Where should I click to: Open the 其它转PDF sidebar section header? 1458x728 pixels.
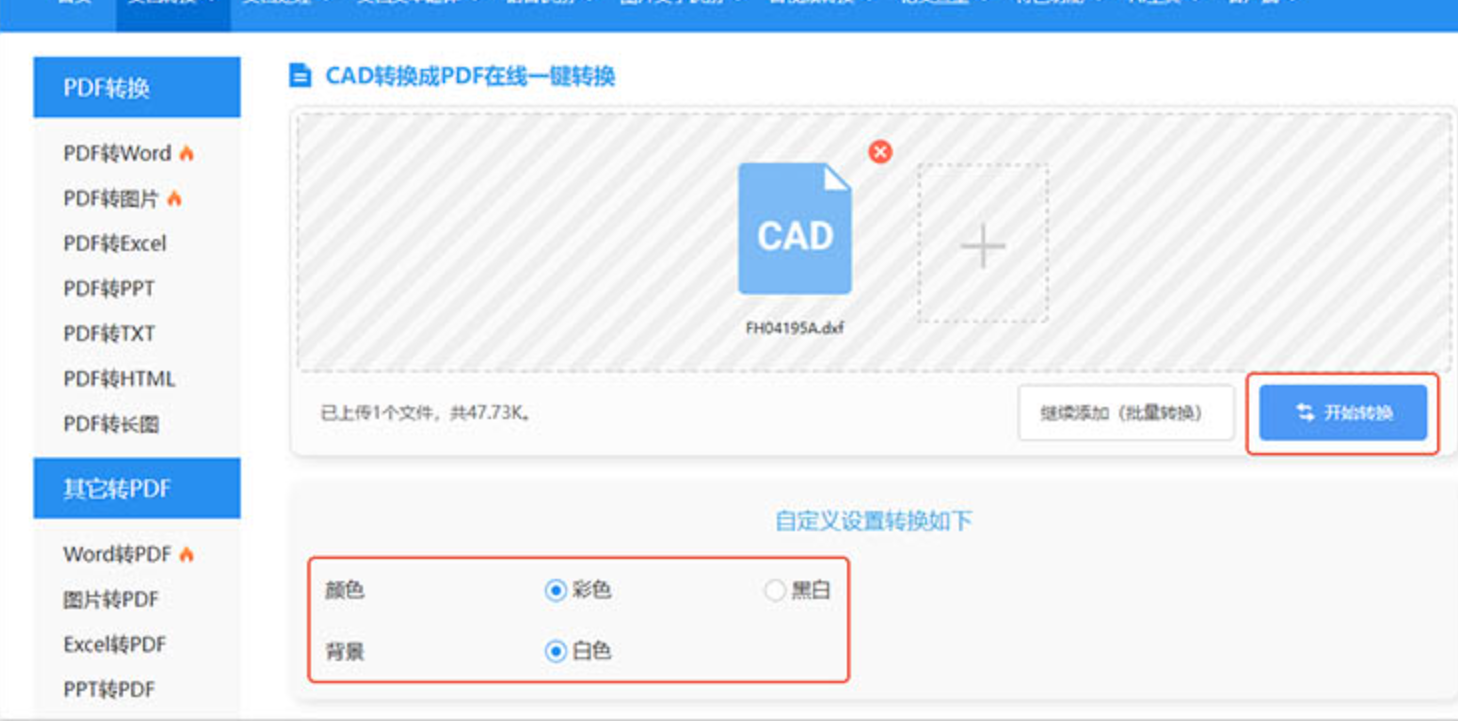pyautogui.click(x=137, y=488)
